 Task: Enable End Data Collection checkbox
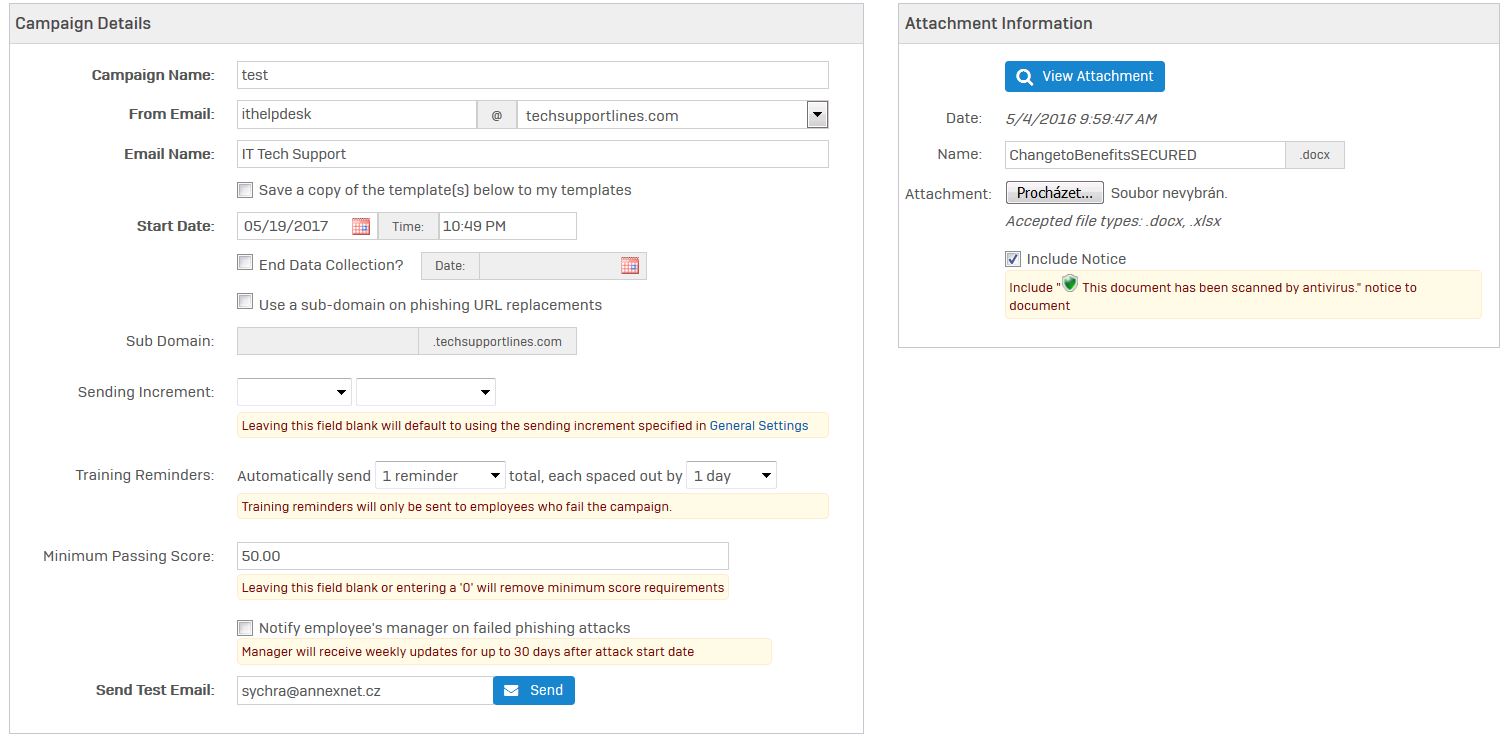[x=245, y=263]
